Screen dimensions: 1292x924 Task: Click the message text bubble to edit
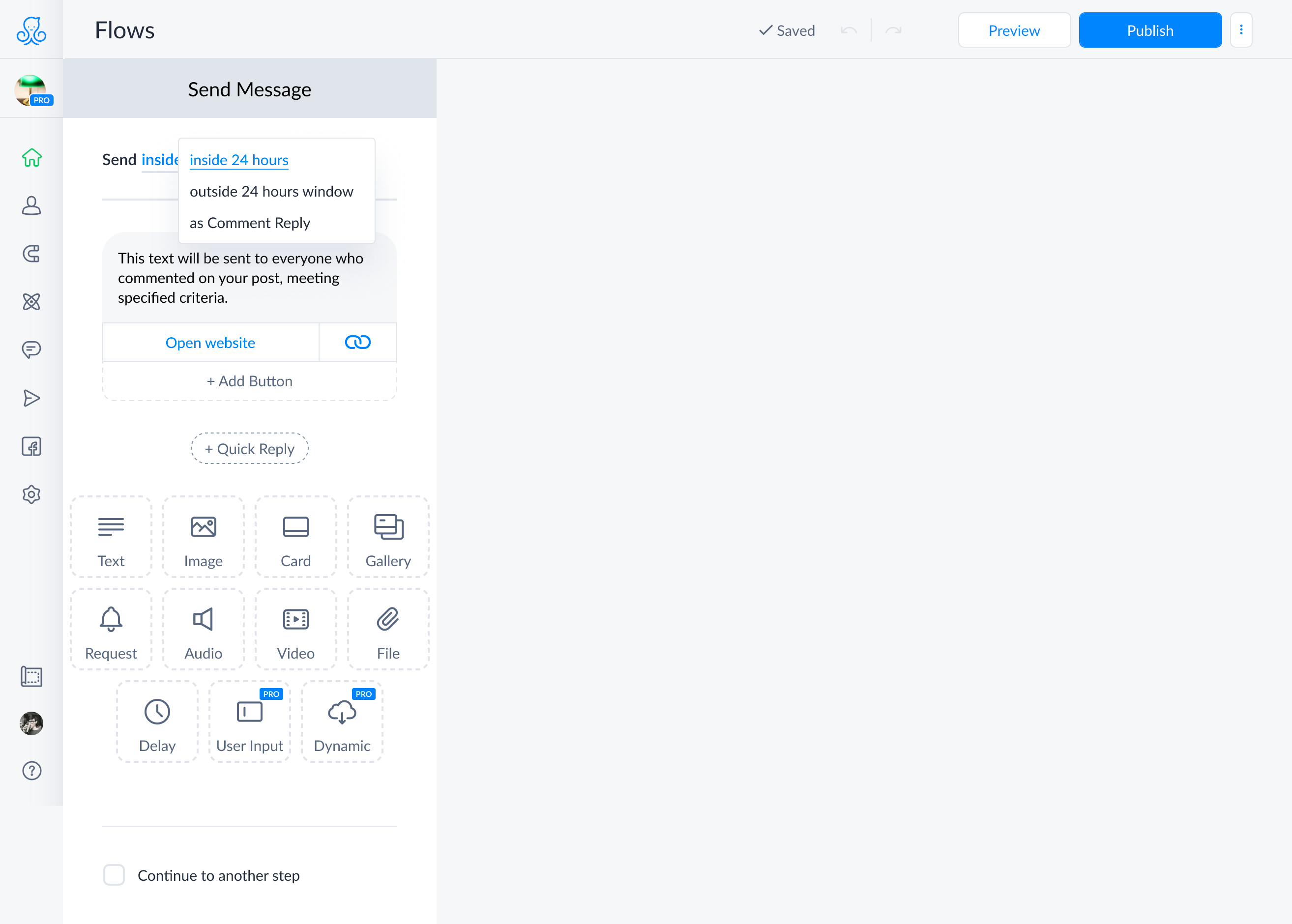pos(249,278)
